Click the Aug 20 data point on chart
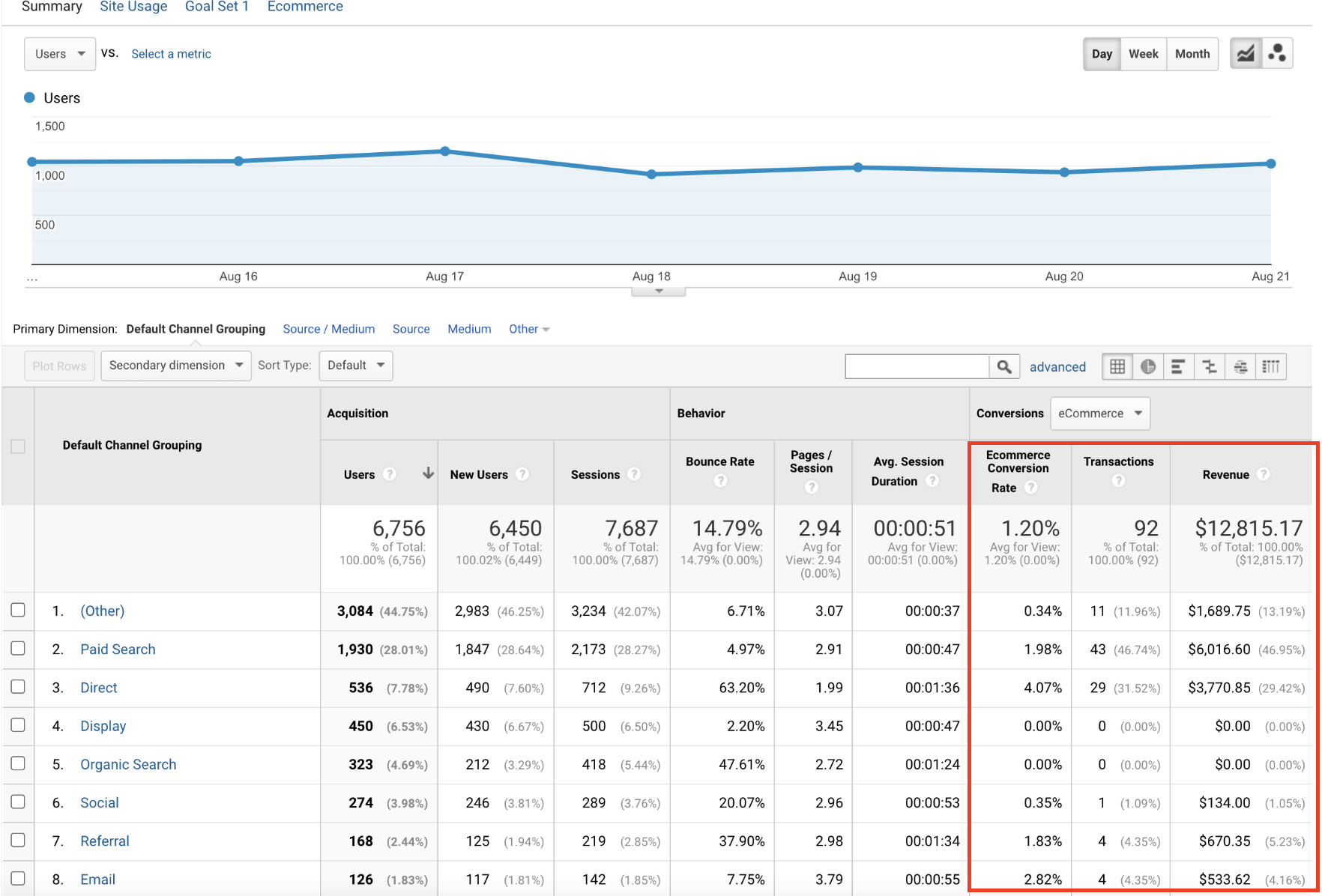Viewport: 1322px width, 896px height. pyautogui.click(x=1064, y=172)
